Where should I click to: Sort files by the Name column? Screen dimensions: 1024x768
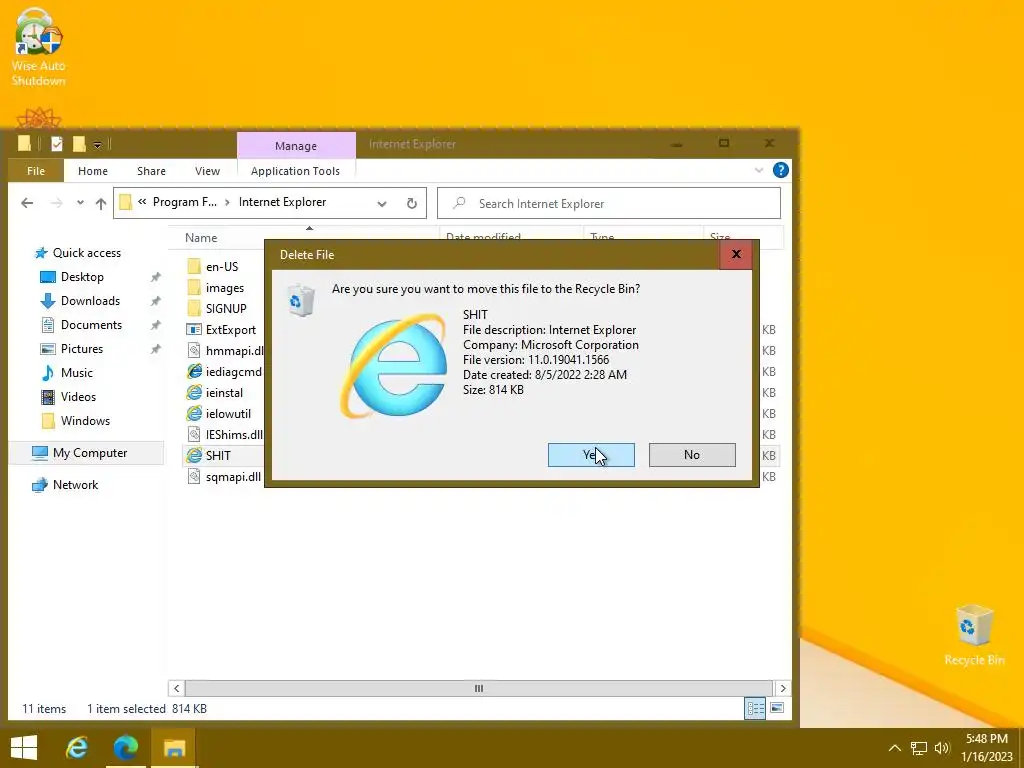point(201,238)
